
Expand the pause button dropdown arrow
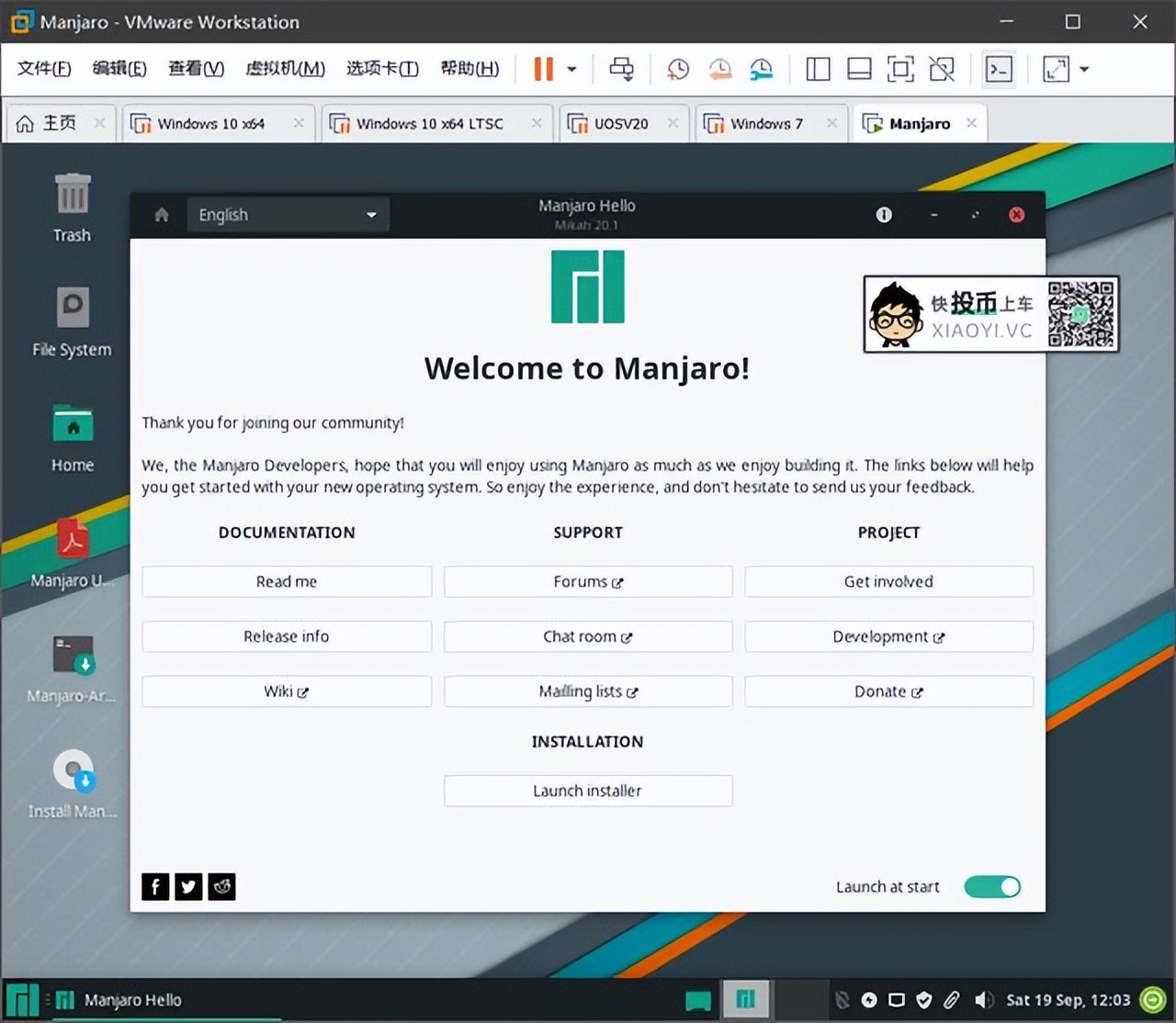[x=571, y=69]
